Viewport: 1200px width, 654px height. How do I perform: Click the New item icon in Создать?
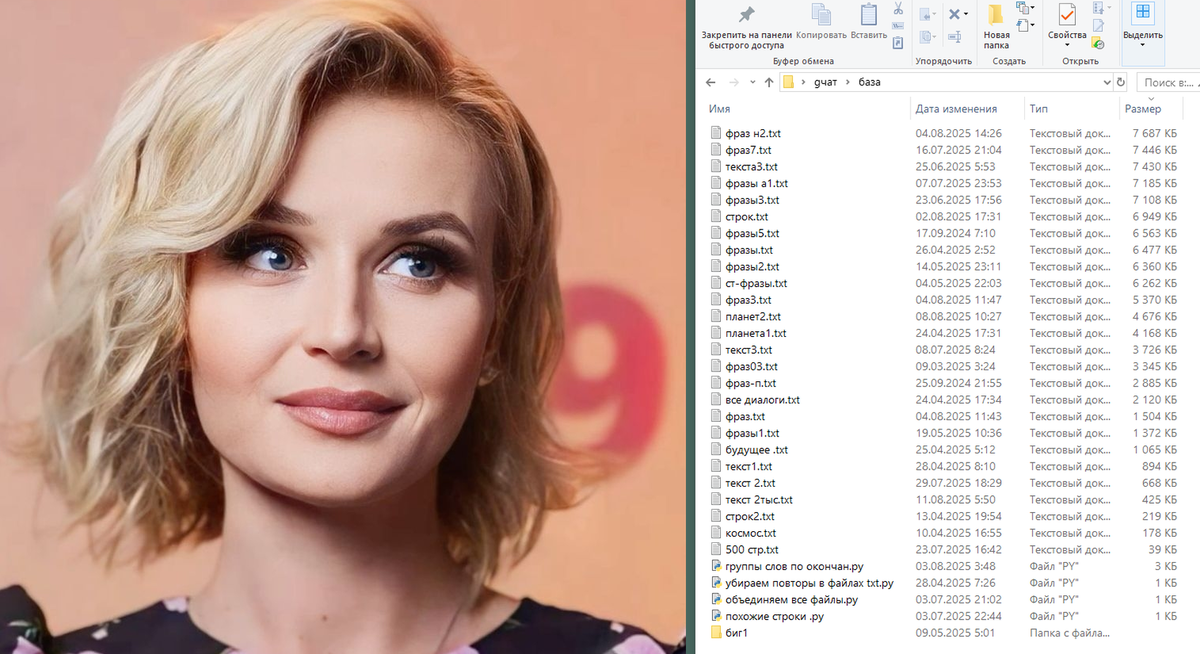coord(1024,8)
